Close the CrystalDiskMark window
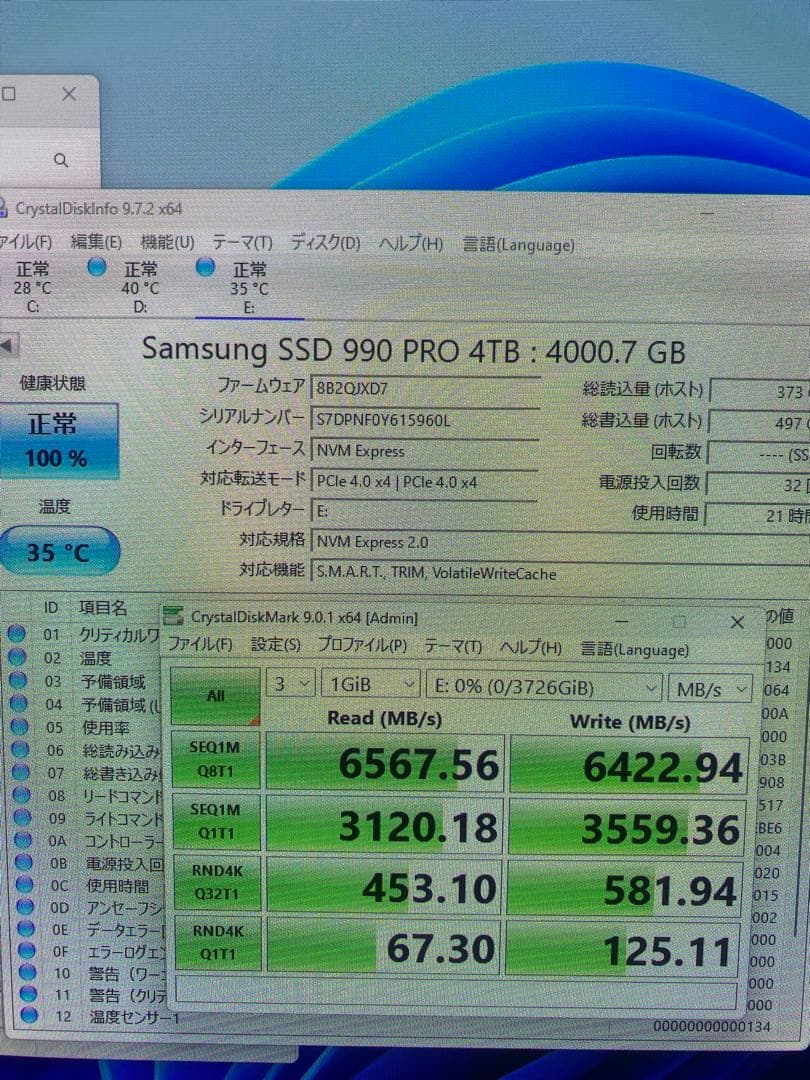This screenshot has height=1080, width=810. tap(736, 622)
